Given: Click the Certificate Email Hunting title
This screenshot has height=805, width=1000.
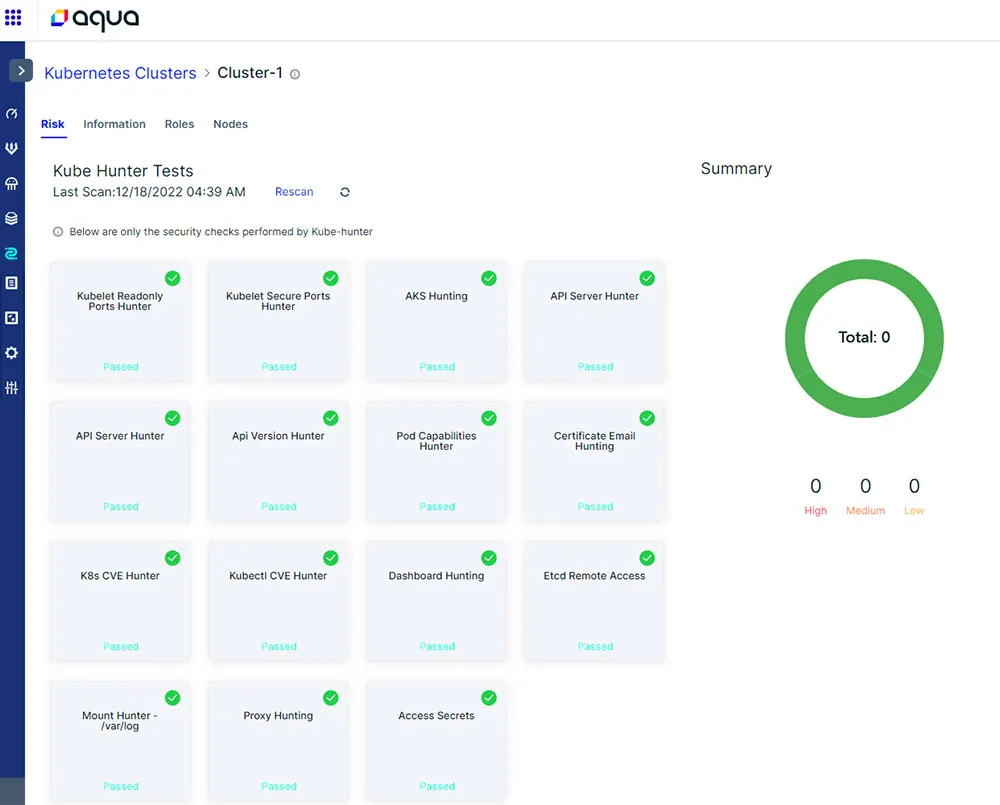Looking at the screenshot, I should tap(594, 441).
